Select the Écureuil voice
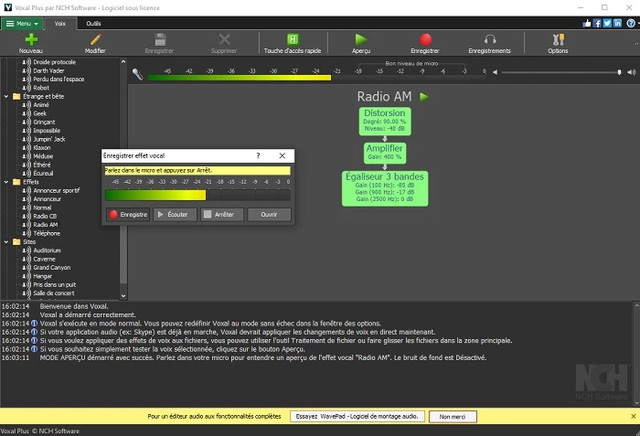This screenshot has height=436, width=640. [x=43, y=174]
